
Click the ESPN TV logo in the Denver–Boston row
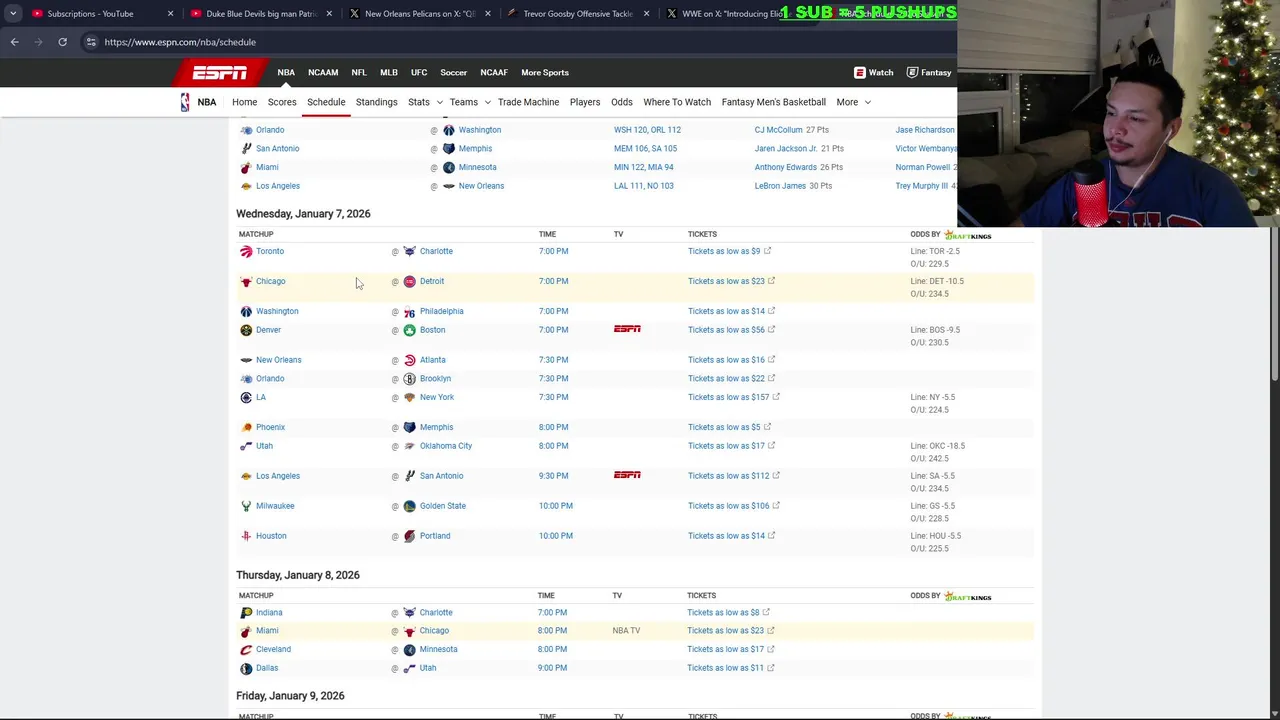[627, 329]
